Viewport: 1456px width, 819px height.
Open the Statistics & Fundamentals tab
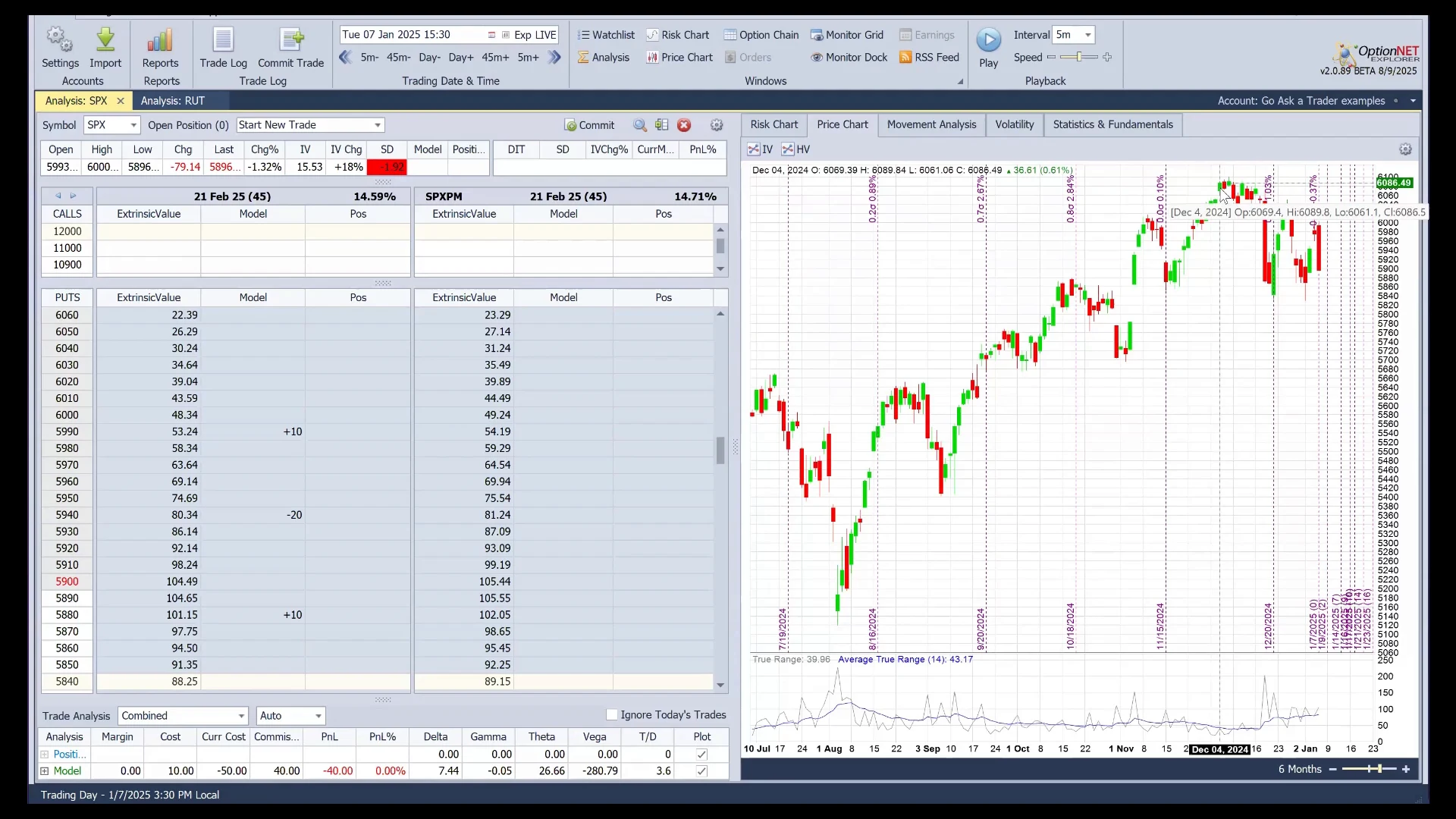(x=1112, y=124)
